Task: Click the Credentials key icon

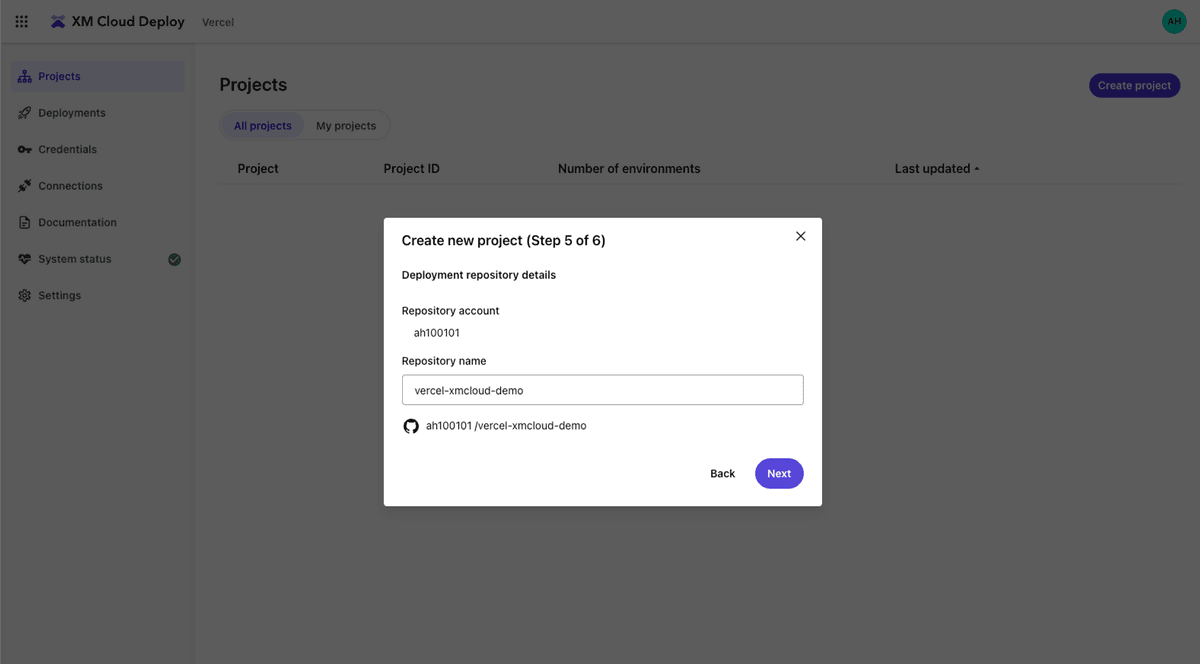Action: (25, 150)
